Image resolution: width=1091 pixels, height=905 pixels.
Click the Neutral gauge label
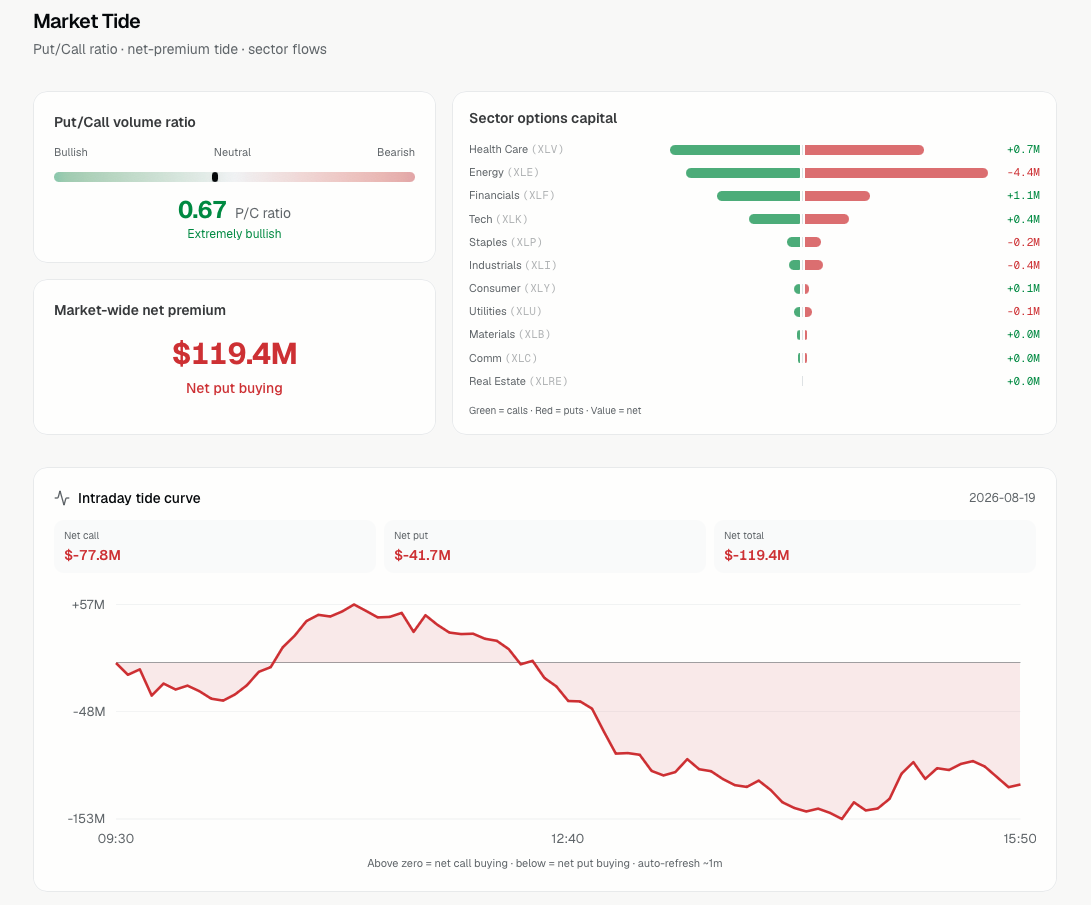pyautogui.click(x=232, y=152)
